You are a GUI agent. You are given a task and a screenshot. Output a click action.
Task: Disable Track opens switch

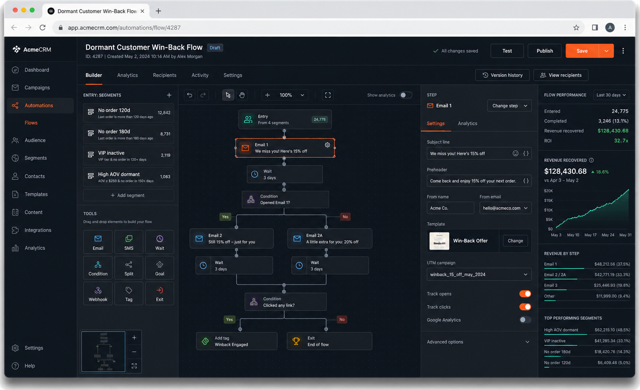(525, 294)
